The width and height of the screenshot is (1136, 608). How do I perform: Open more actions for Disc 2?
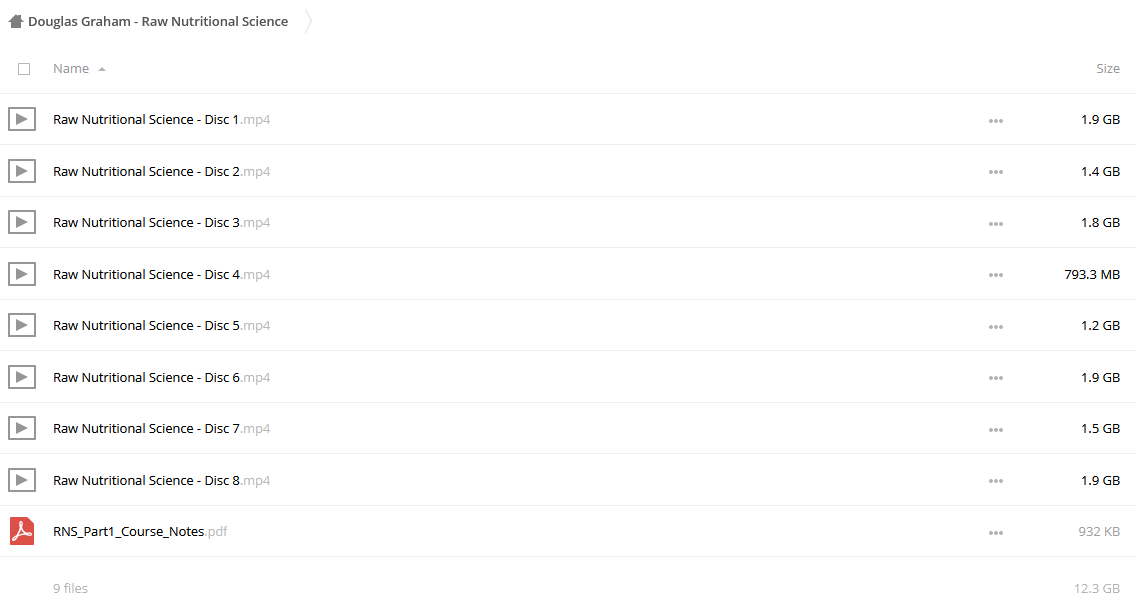pos(995,172)
